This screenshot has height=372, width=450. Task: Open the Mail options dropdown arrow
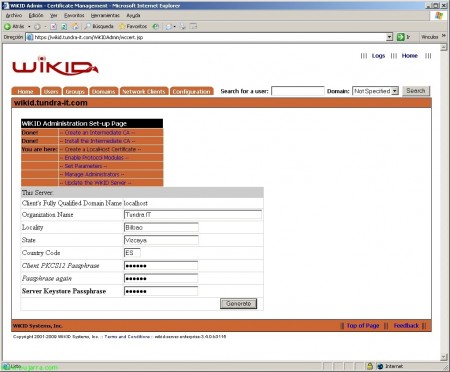[x=175, y=26]
